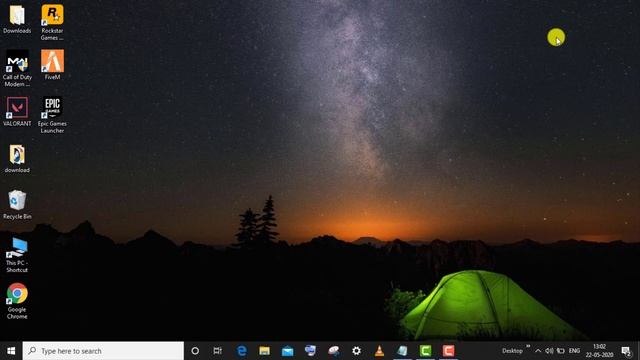This screenshot has width=640, height=360.
Task: Switch to the notepad-like running app on taskbar
Action: [402, 351]
